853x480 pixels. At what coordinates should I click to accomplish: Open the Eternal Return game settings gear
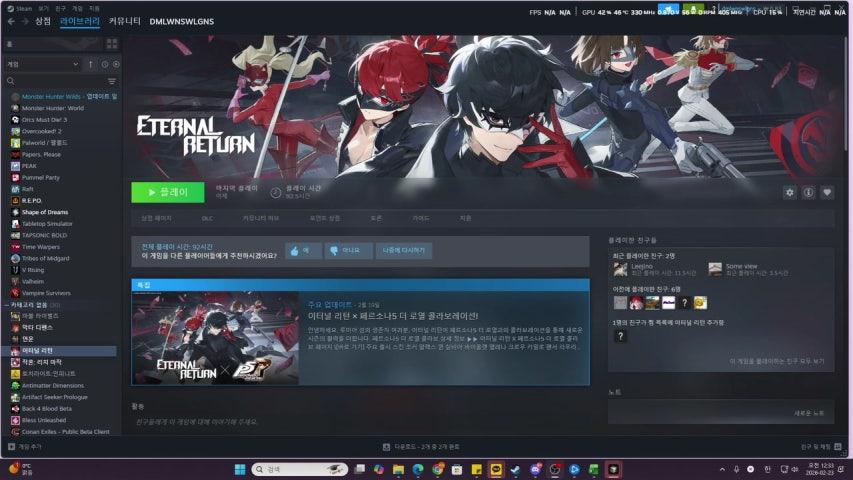(x=789, y=192)
